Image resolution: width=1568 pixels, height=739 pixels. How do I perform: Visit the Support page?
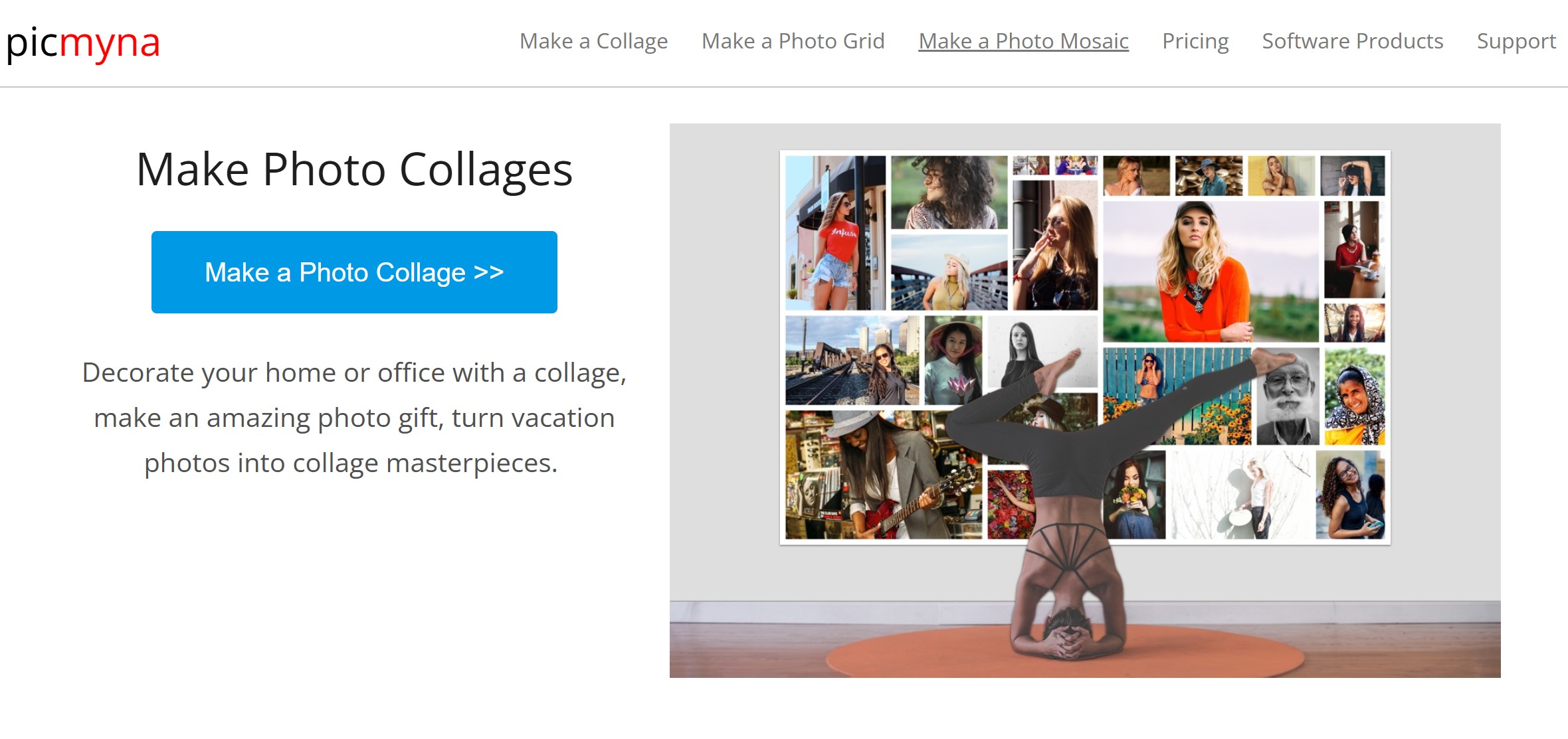(1516, 41)
